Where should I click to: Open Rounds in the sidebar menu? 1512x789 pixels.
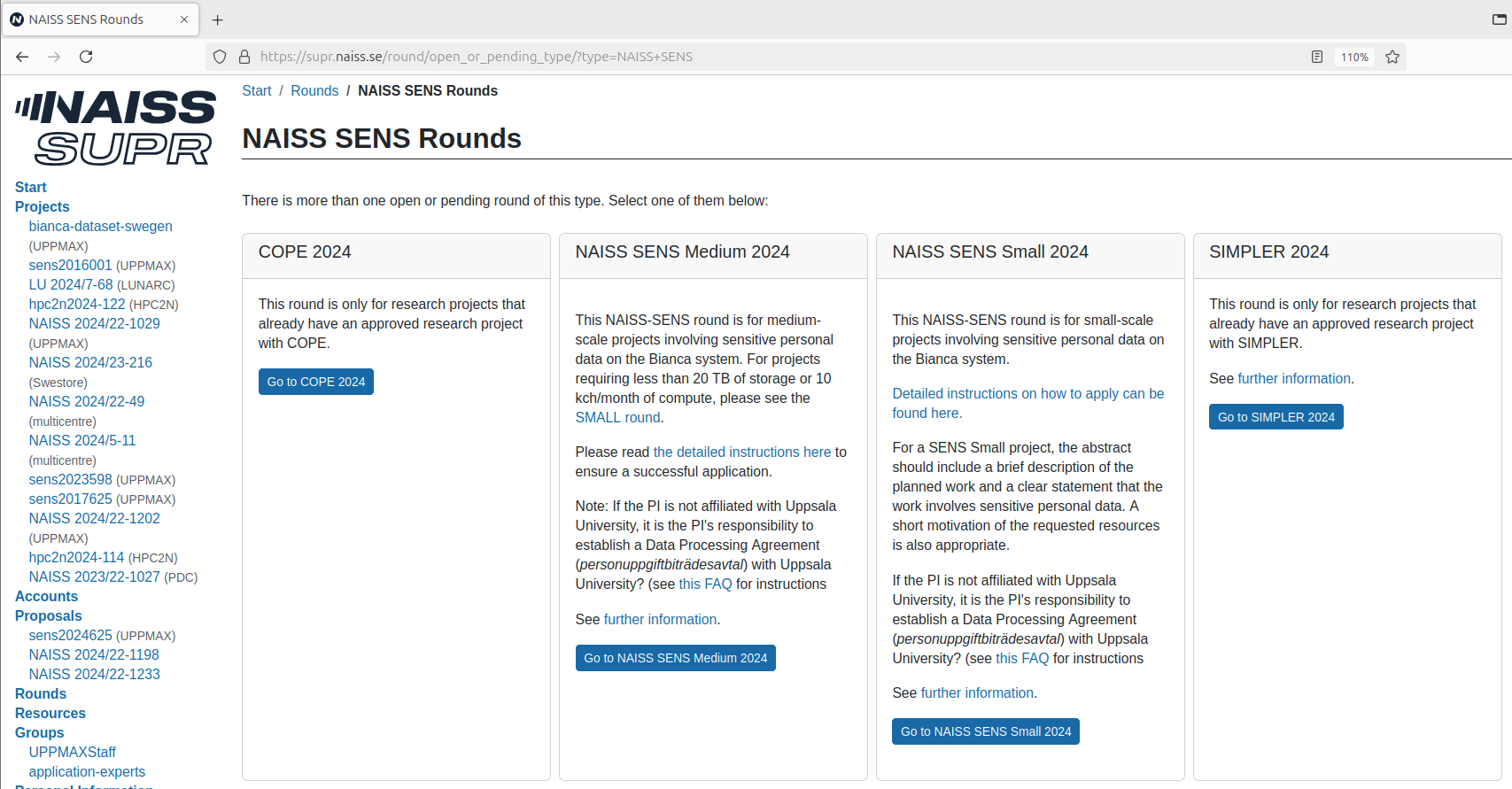pos(41,693)
